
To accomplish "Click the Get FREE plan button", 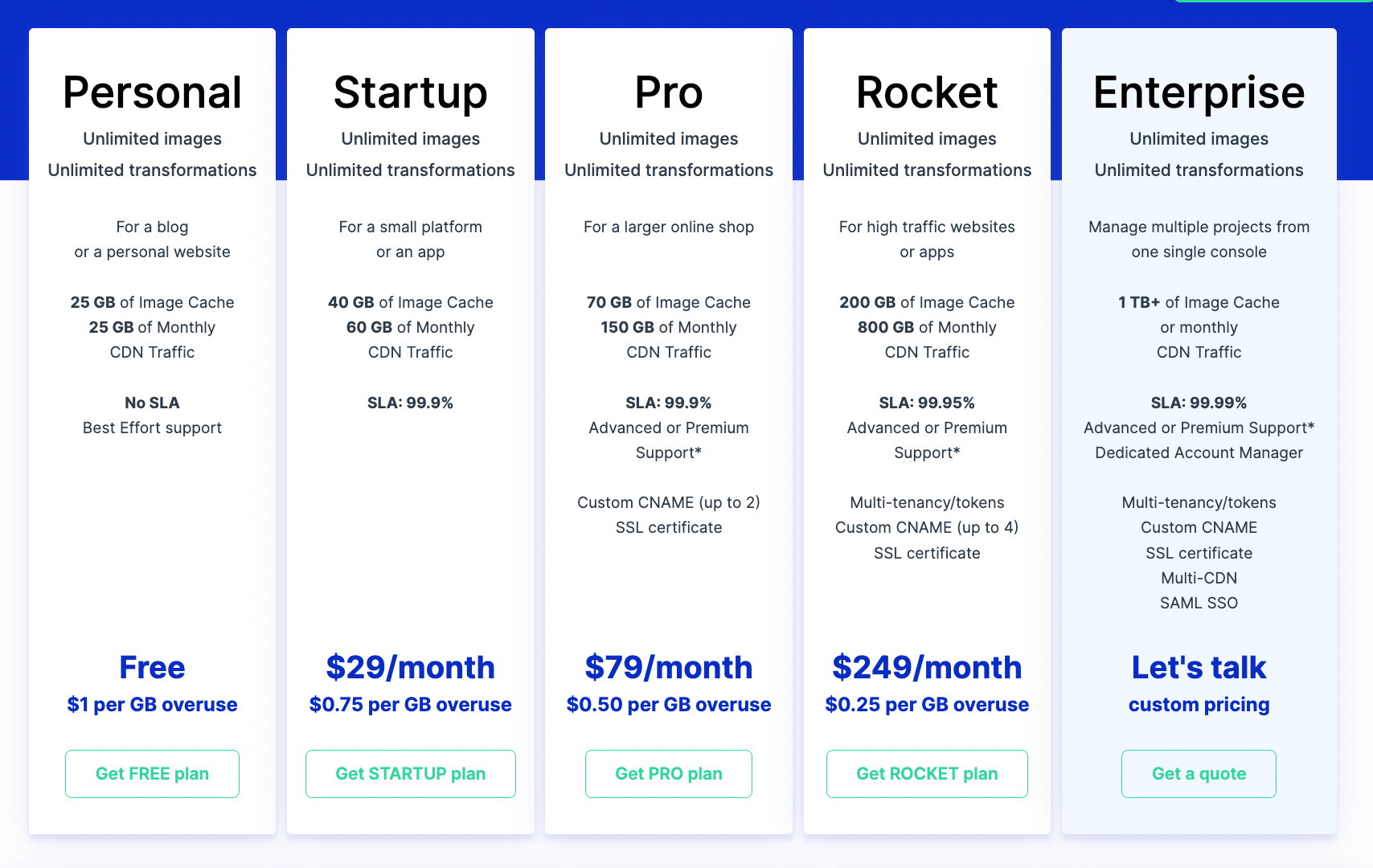I will tap(152, 774).
